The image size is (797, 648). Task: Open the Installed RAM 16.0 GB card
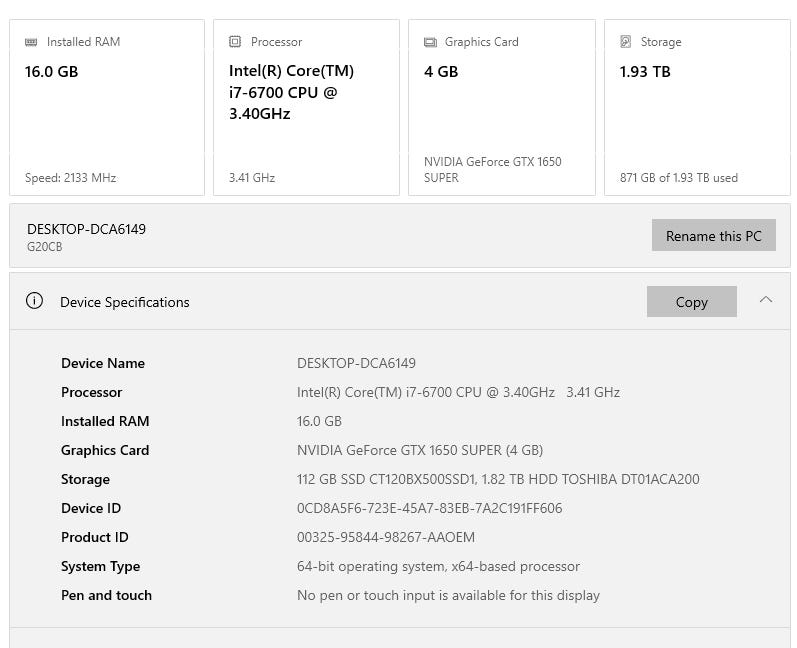107,107
